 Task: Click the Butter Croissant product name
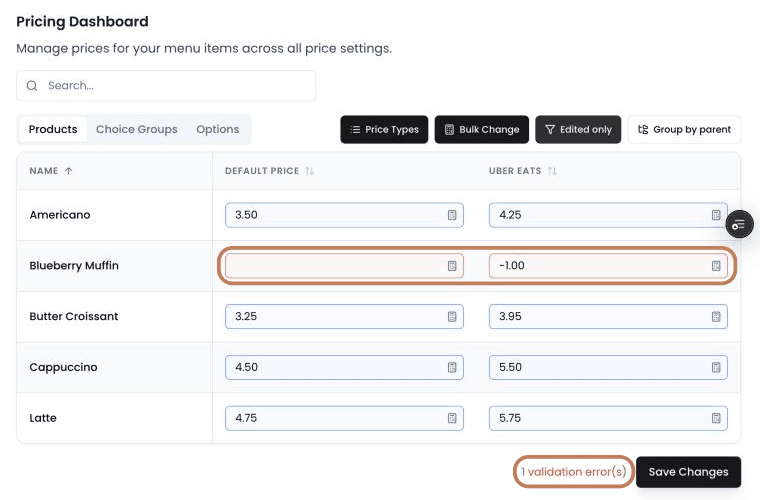point(74,317)
